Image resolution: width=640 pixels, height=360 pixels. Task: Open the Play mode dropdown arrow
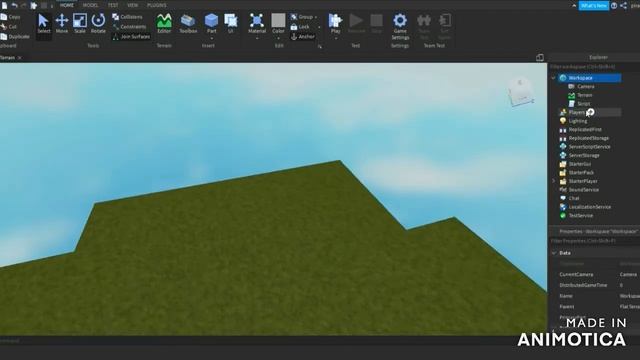(x=336, y=38)
